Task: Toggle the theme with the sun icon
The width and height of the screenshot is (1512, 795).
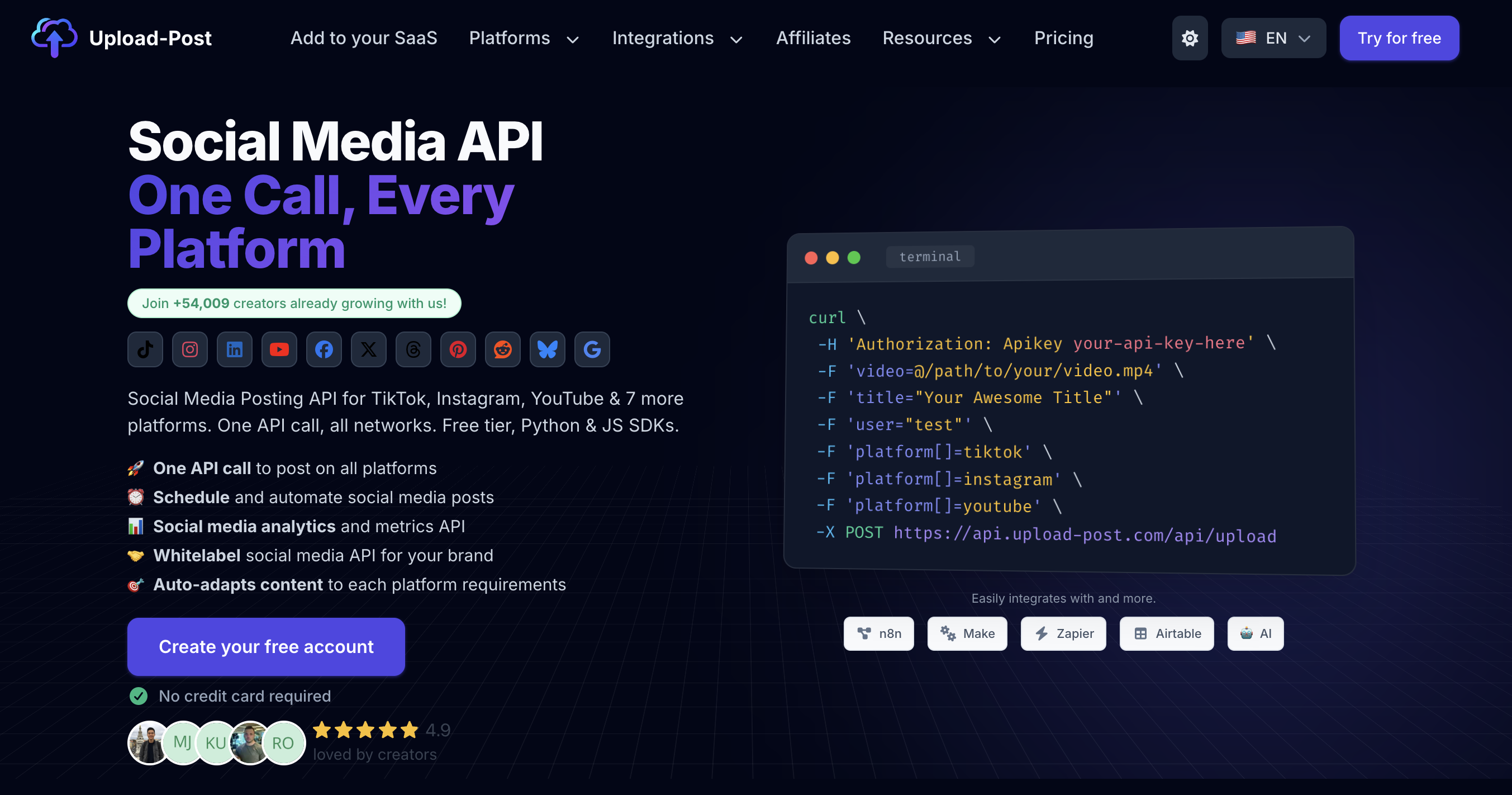Action: pos(1190,38)
